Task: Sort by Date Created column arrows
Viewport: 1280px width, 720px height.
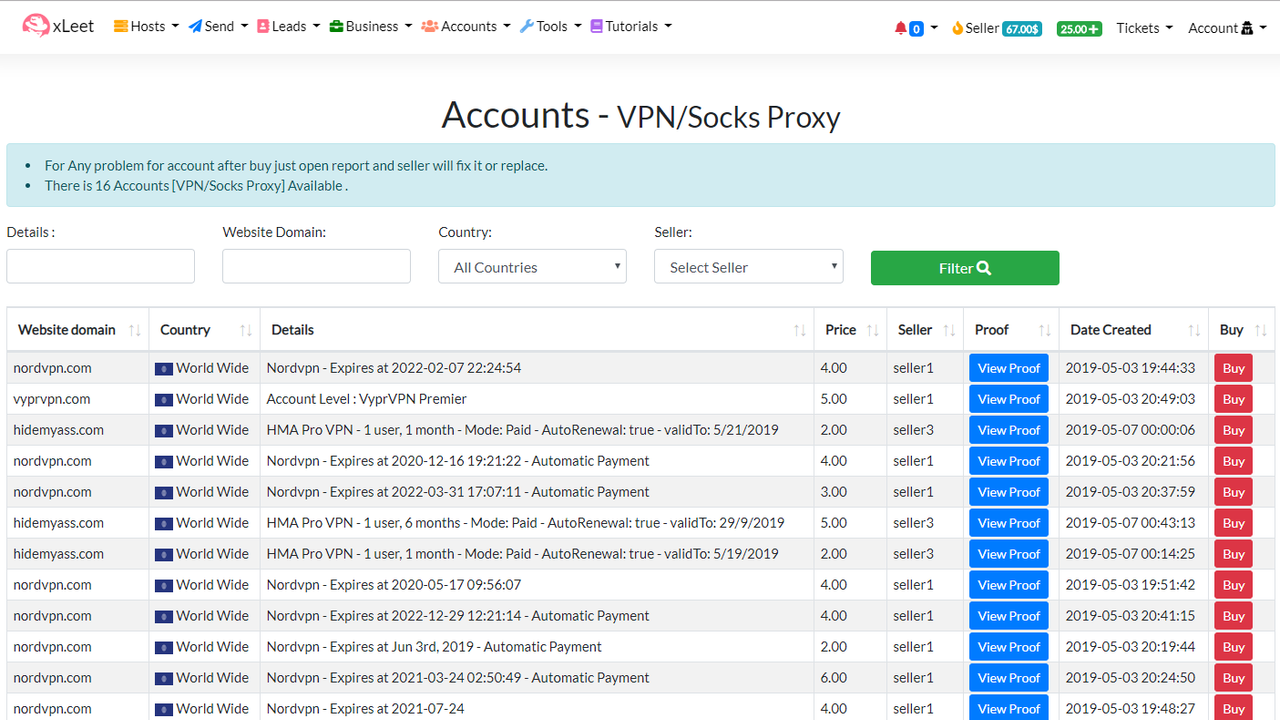Action: 1194,330
